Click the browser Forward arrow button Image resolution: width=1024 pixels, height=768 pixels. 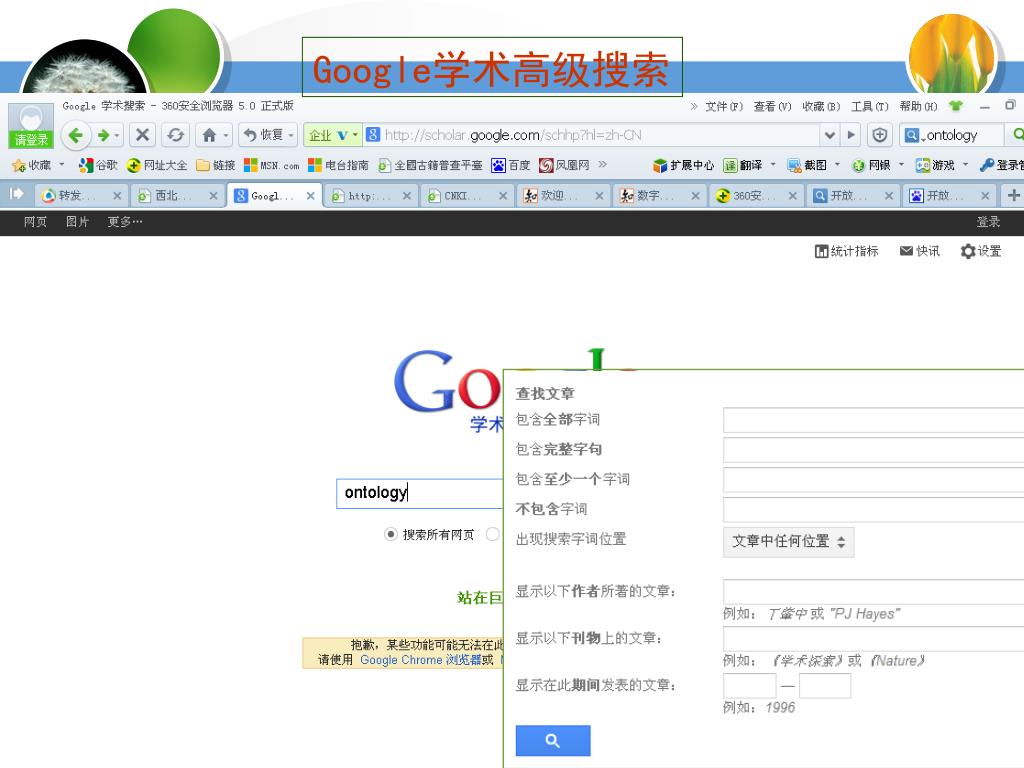(103, 135)
